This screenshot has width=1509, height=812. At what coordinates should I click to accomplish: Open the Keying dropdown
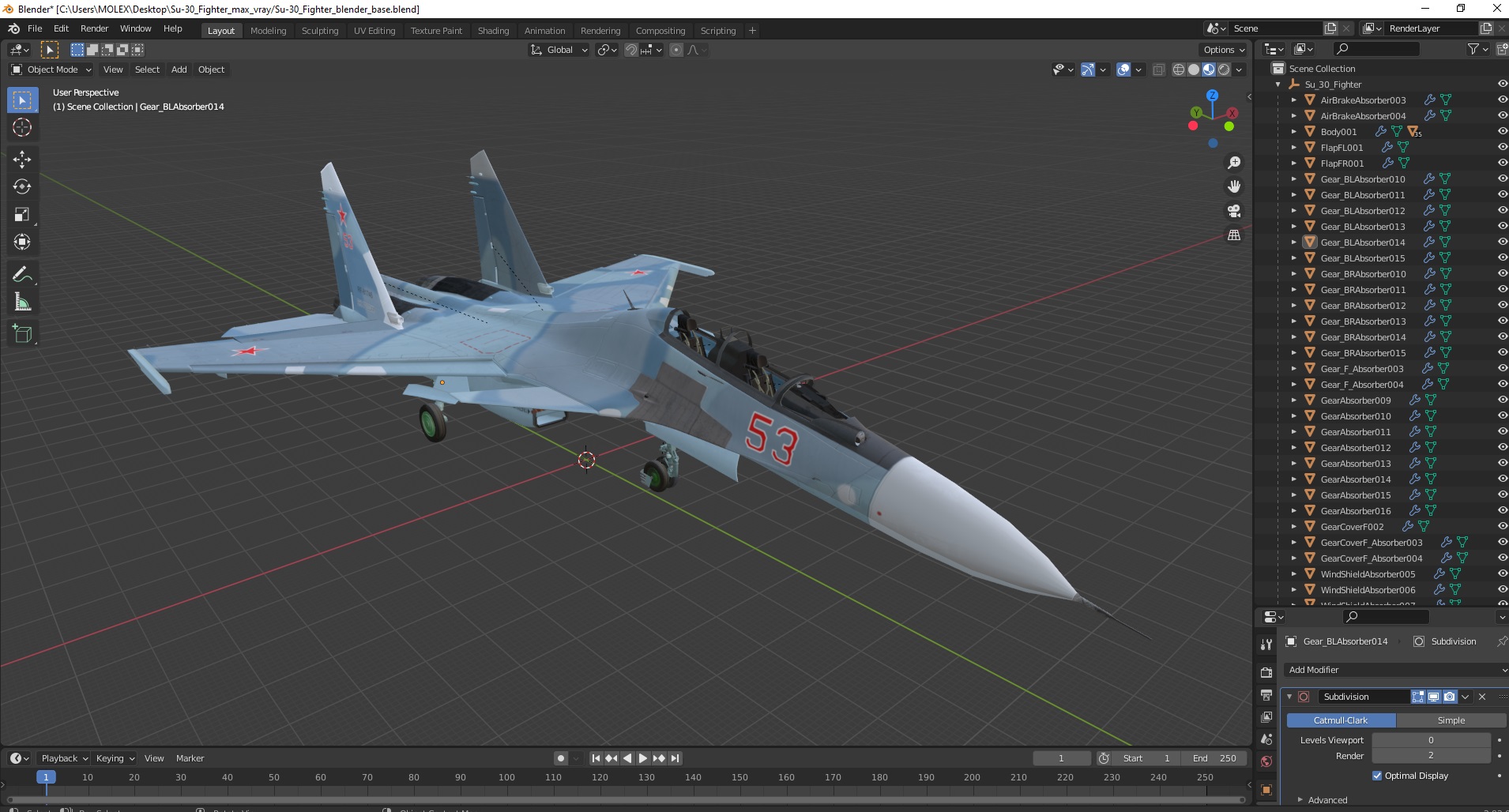pyautogui.click(x=115, y=758)
